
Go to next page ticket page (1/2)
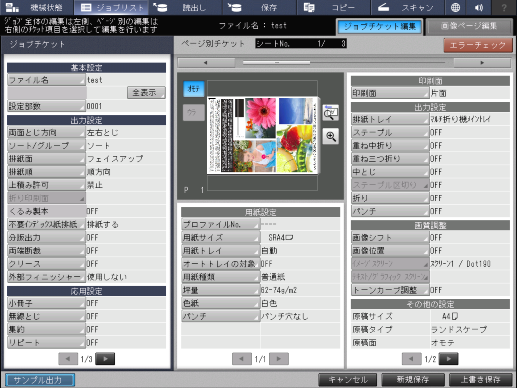[x=449, y=359]
